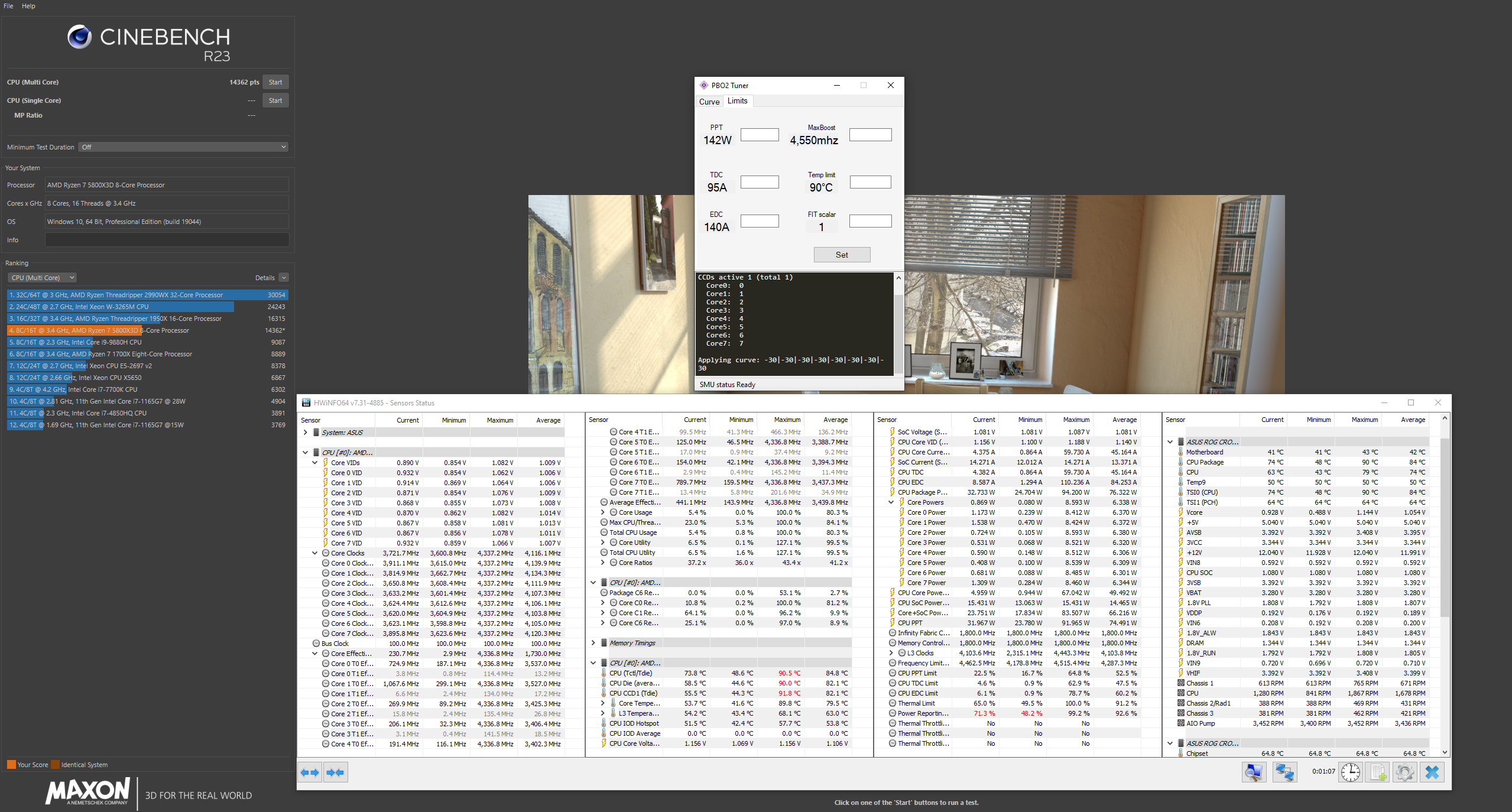Collapse the Core Clocks tree node
Screen dimensions: 1512x812
coord(315,553)
